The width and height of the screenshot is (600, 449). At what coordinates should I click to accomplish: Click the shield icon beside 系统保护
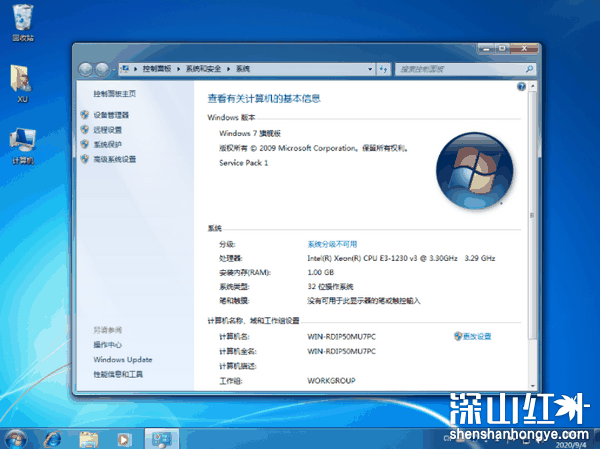[85, 144]
